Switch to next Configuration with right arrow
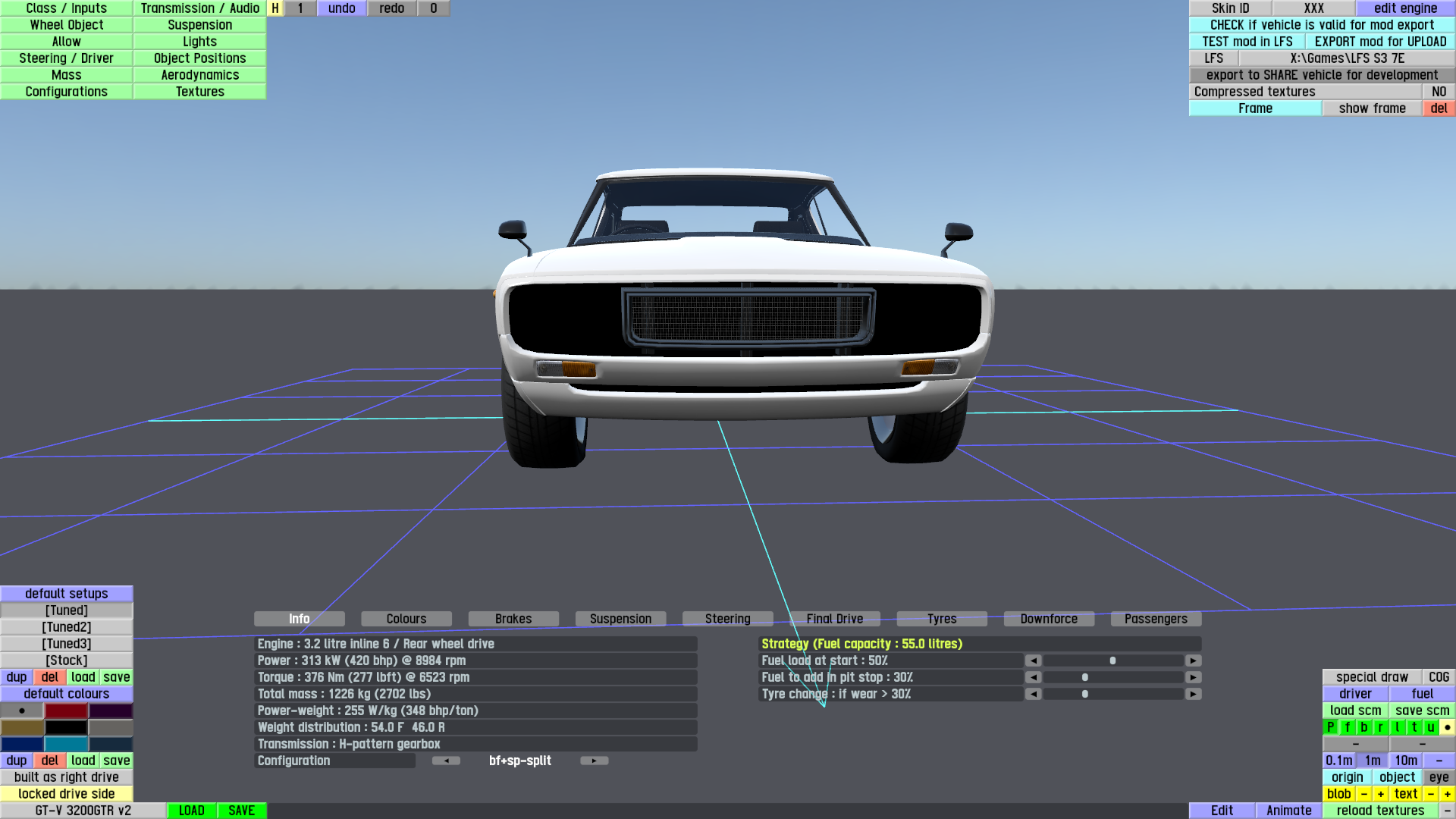1456x819 pixels. pyautogui.click(x=595, y=761)
